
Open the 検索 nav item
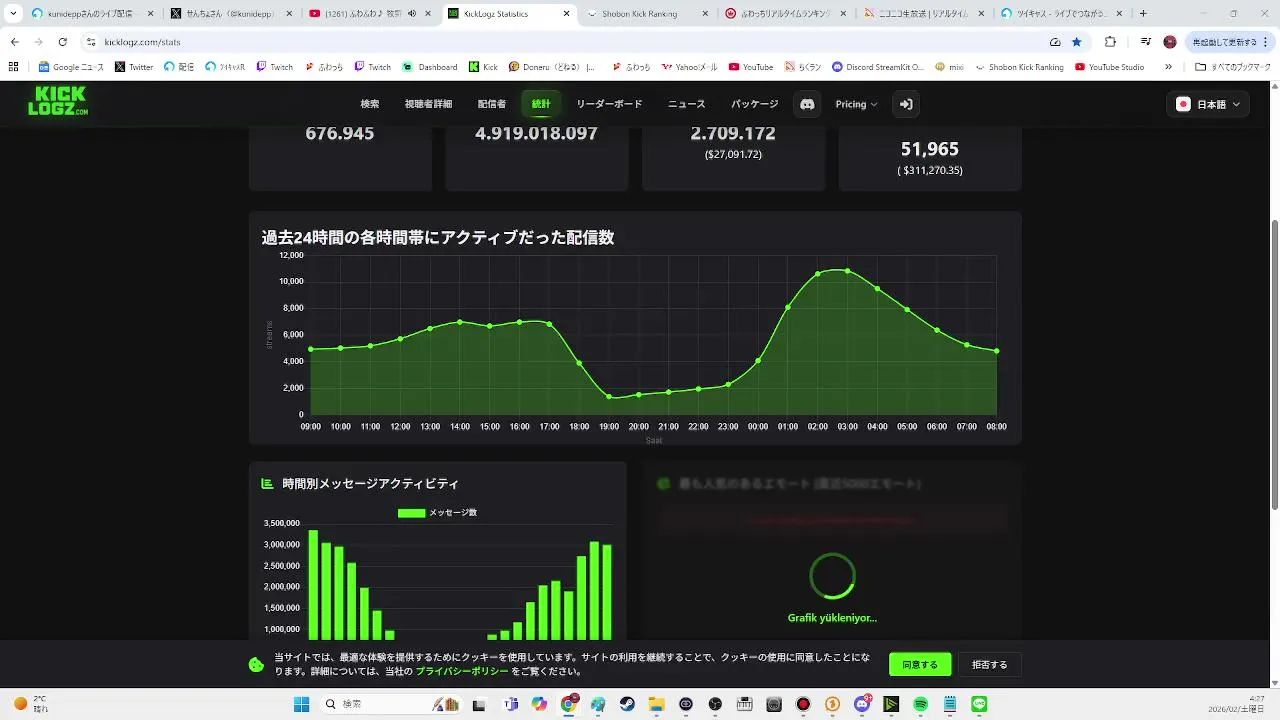click(x=370, y=104)
